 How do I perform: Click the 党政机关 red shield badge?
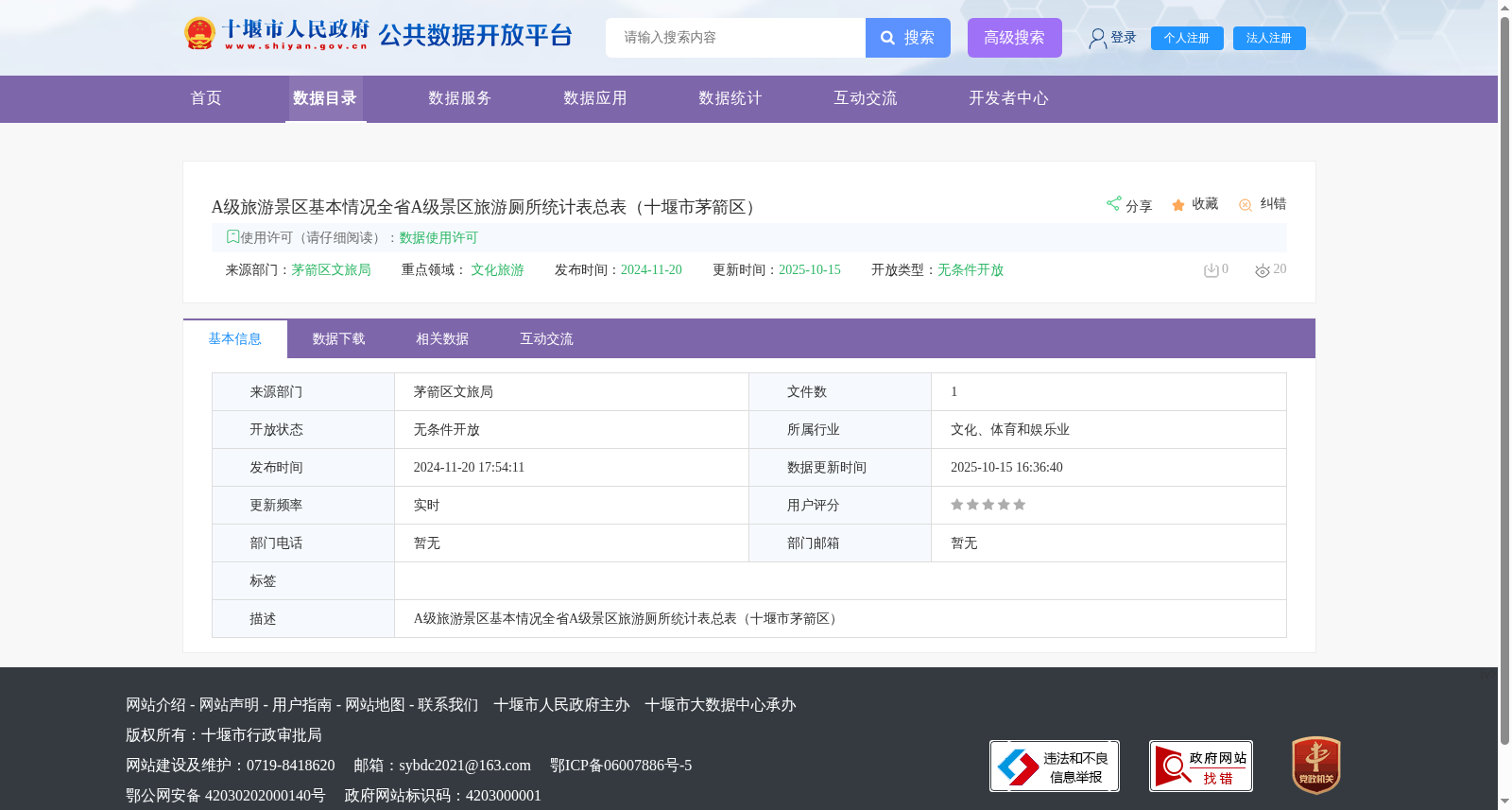click(1316, 766)
